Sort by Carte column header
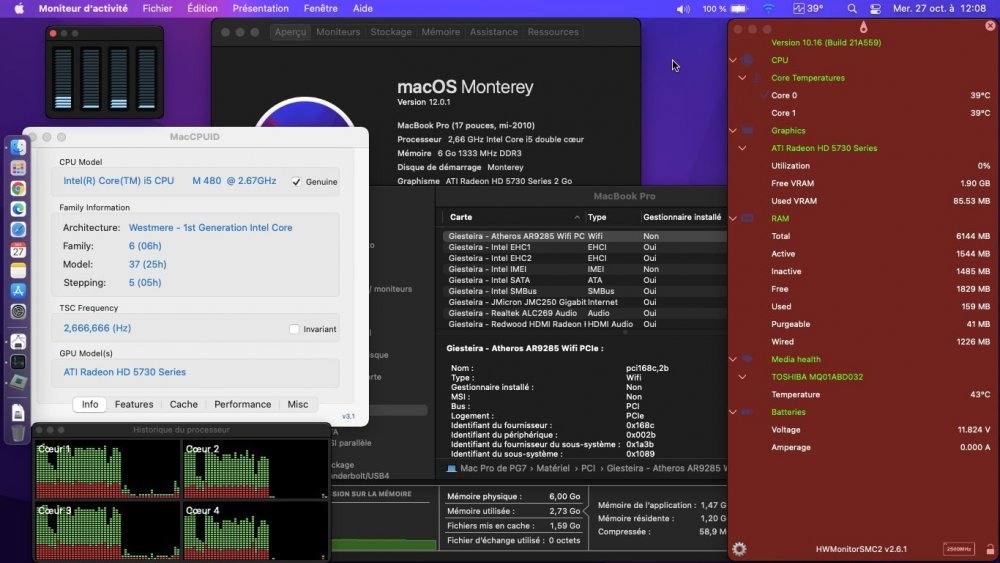This screenshot has width=1000, height=563. click(x=513, y=217)
